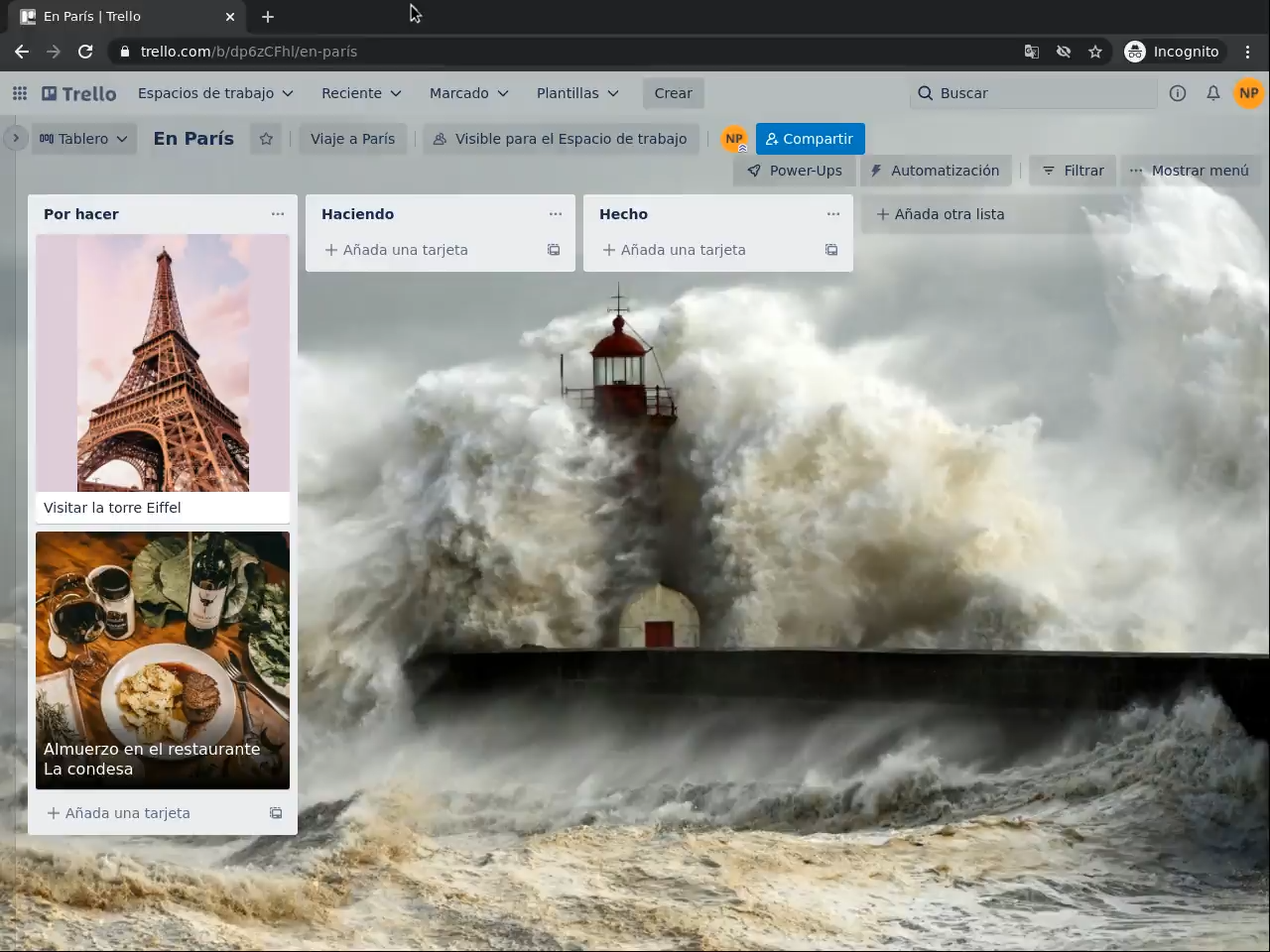Expand the Tablero view switcher
Viewport: 1270px width, 952px height.
coord(83,139)
